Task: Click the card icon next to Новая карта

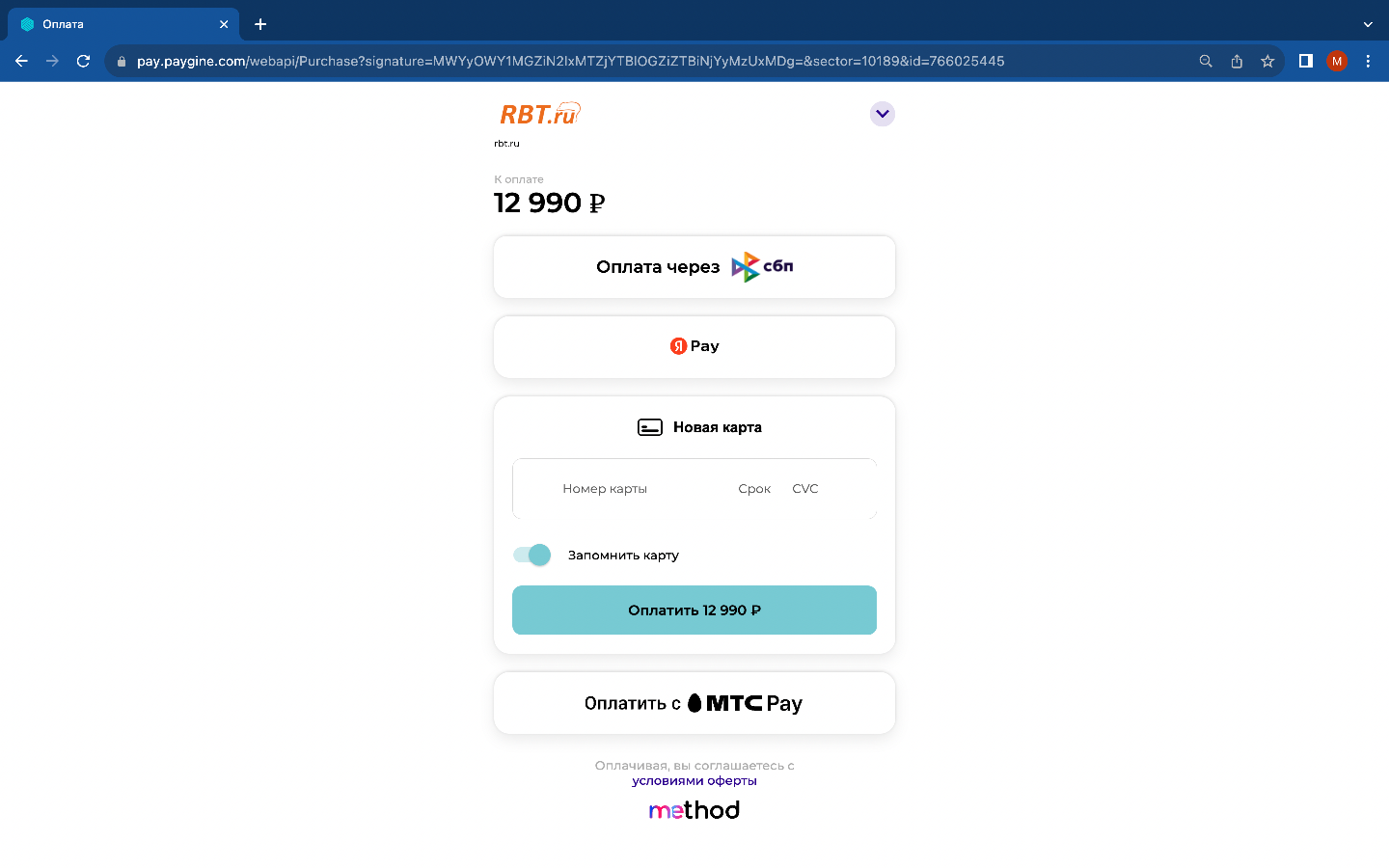Action: point(650,427)
